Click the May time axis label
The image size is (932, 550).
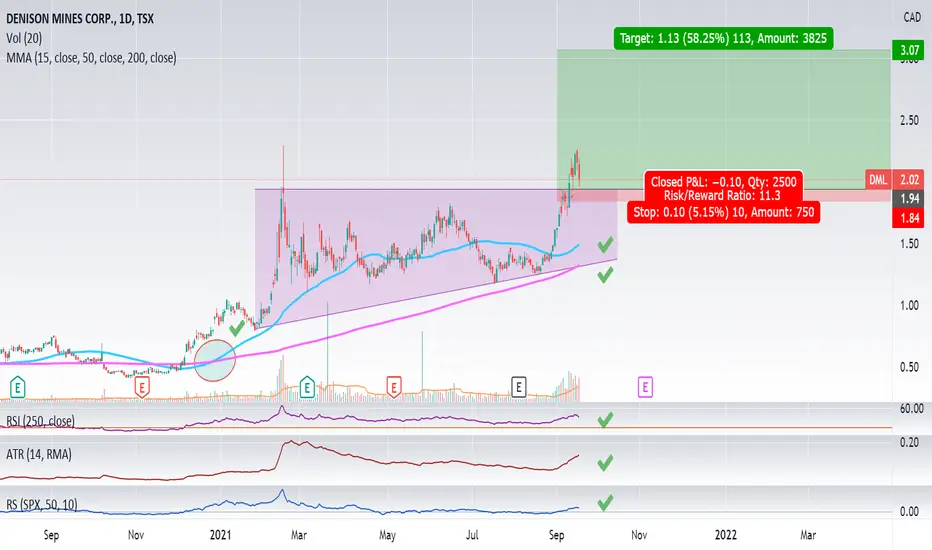click(387, 535)
